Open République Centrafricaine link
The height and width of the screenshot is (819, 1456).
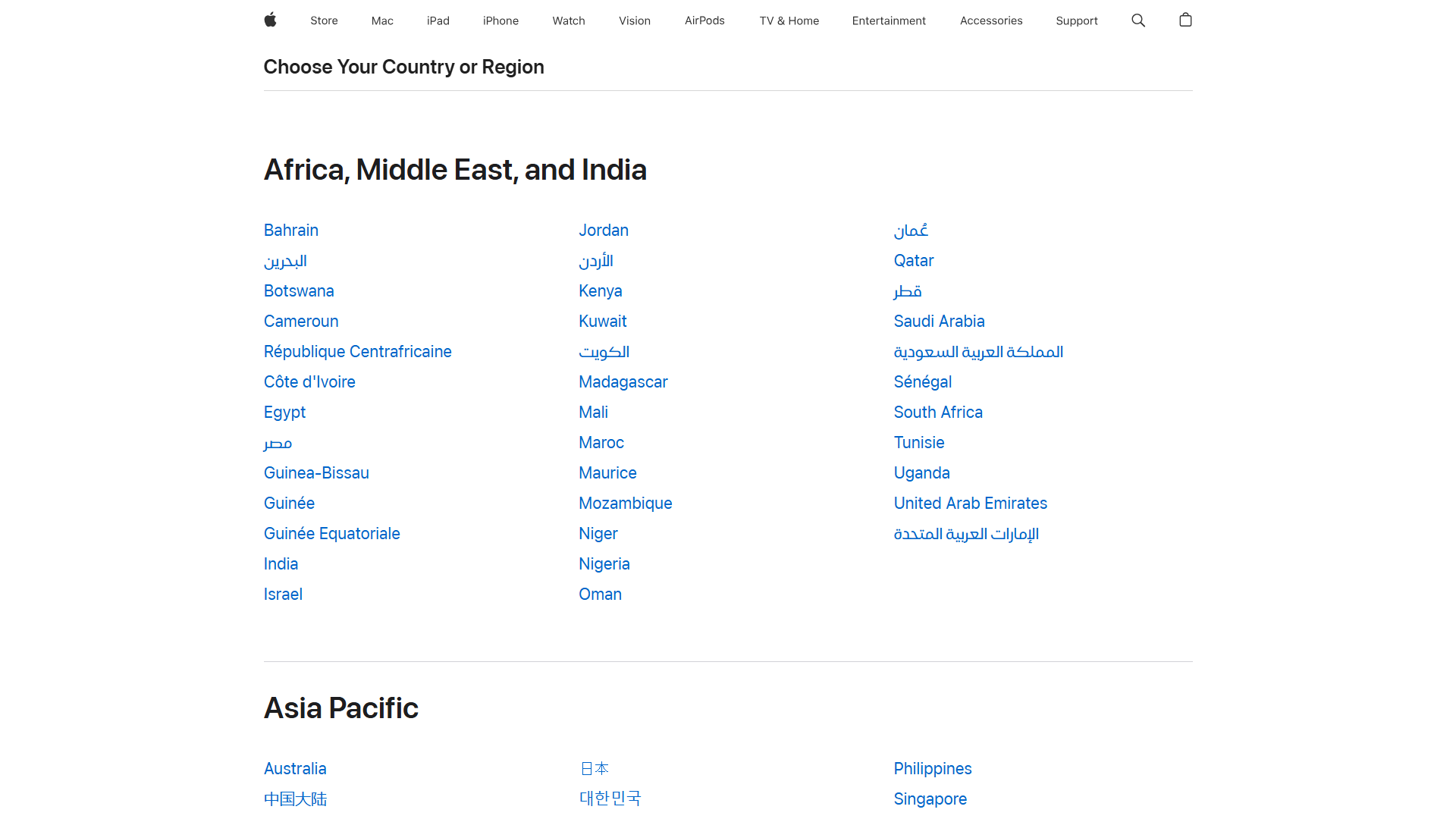pyautogui.click(x=358, y=352)
